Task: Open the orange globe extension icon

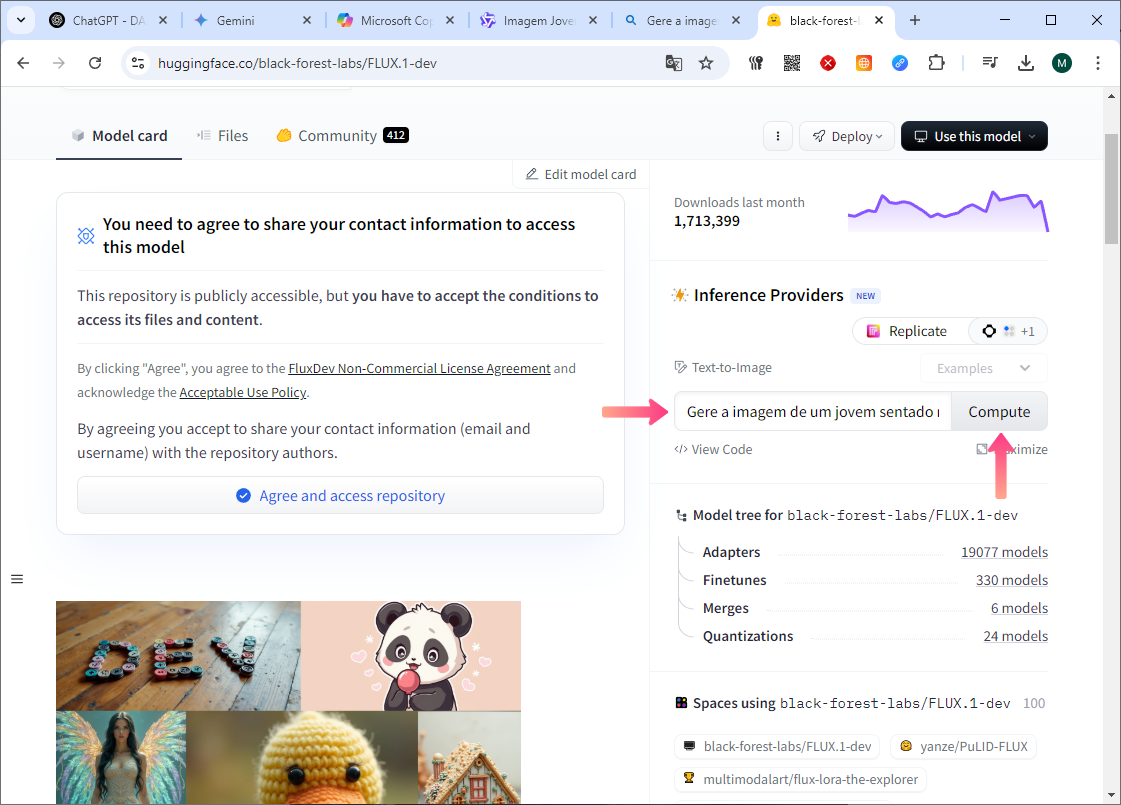Action: tap(864, 63)
